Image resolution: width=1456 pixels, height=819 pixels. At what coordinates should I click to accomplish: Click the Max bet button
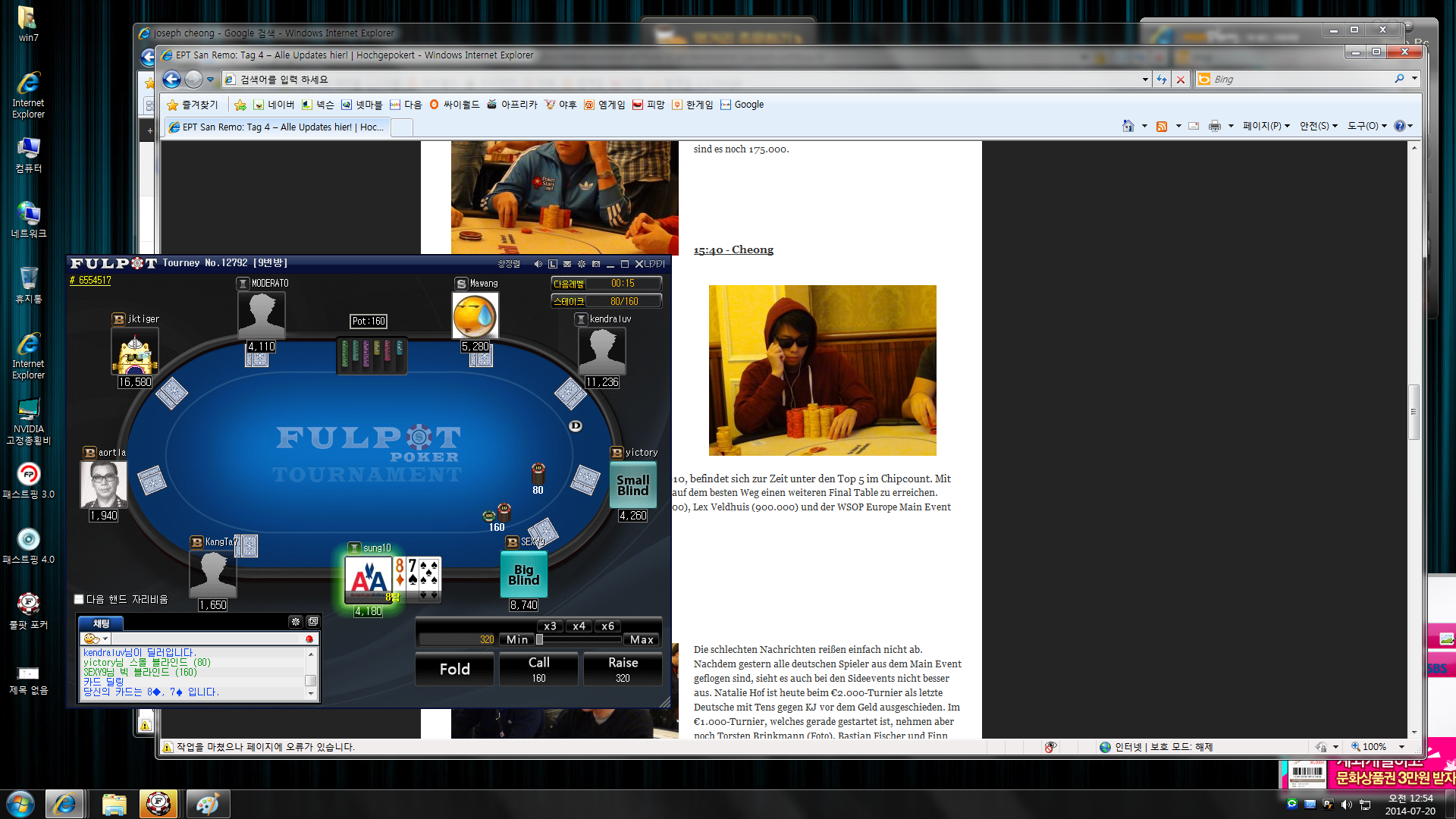pyautogui.click(x=642, y=640)
